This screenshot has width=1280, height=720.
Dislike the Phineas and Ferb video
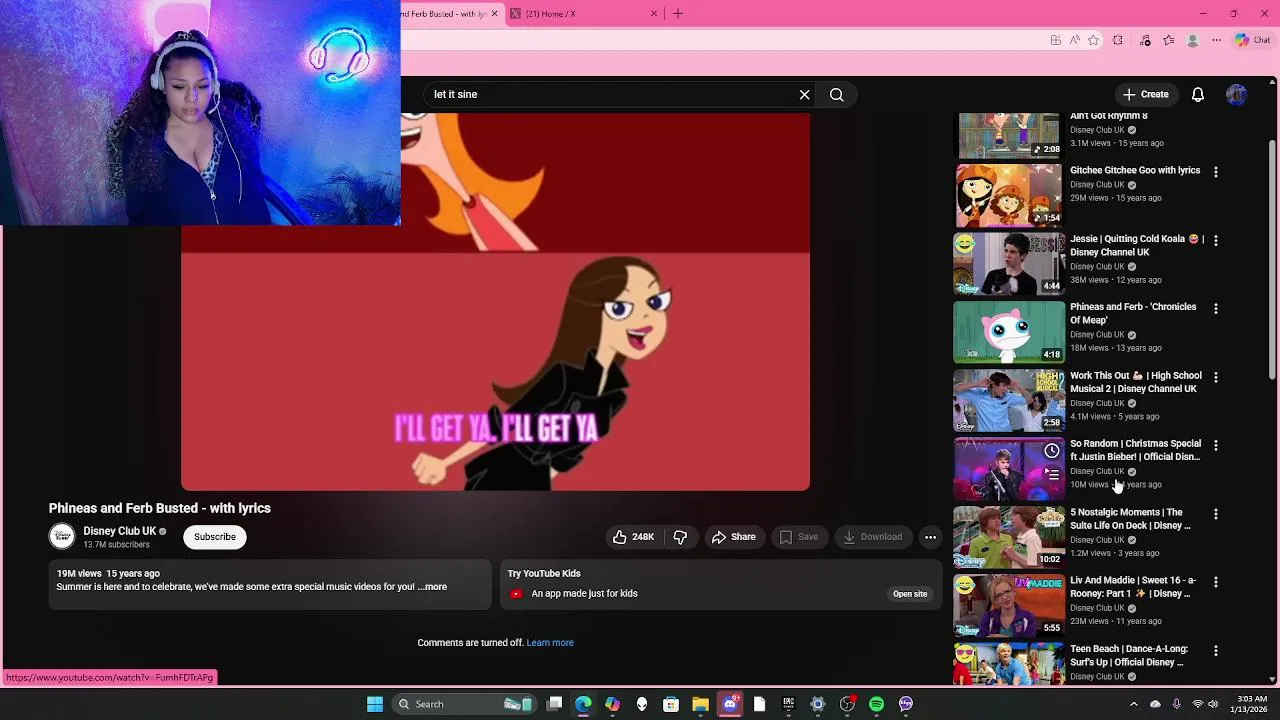tap(680, 537)
